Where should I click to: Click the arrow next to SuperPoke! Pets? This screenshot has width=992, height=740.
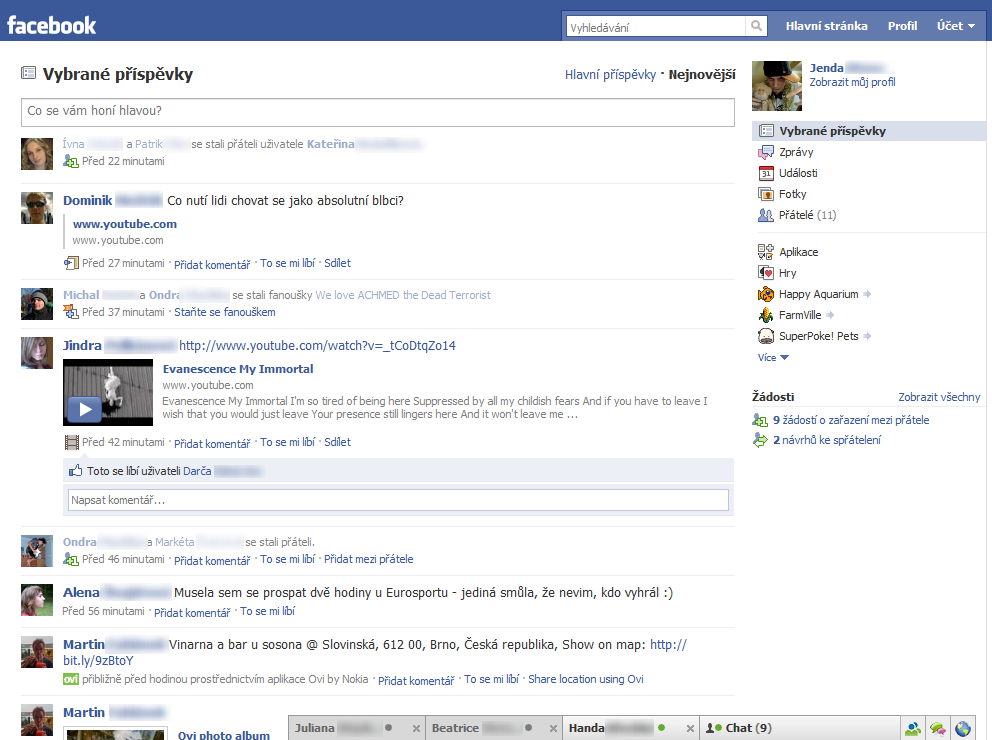[x=867, y=336]
